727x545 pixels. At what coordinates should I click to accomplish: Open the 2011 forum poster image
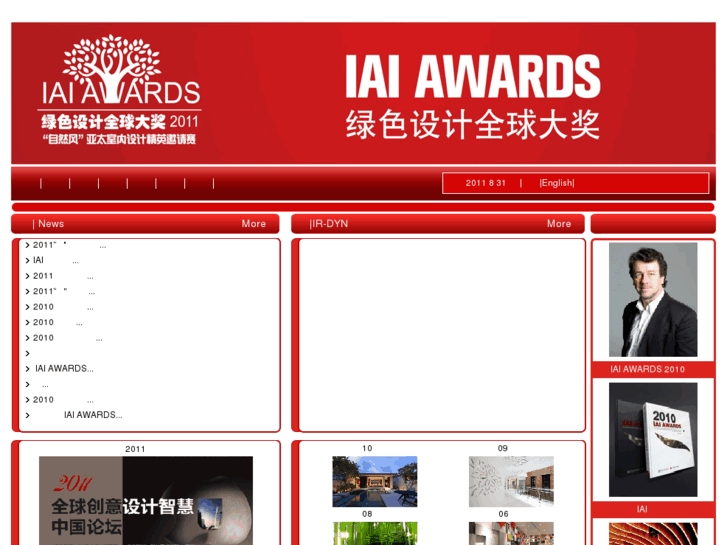[146, 500]
